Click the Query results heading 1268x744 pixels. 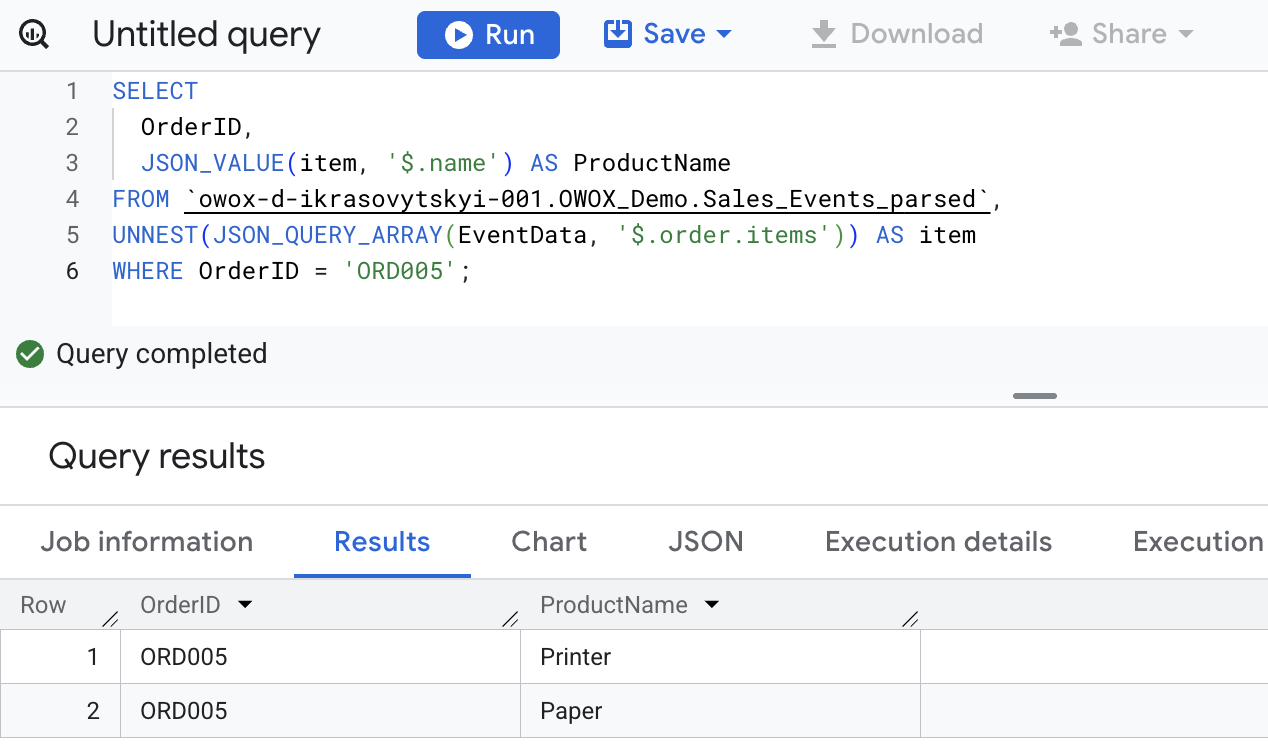click(x=157, y=456)
